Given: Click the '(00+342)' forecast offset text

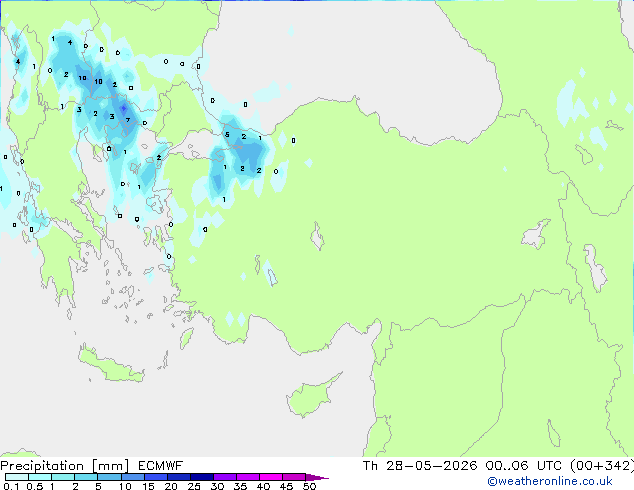Looking at the screenshot, I should click(602, 466).
